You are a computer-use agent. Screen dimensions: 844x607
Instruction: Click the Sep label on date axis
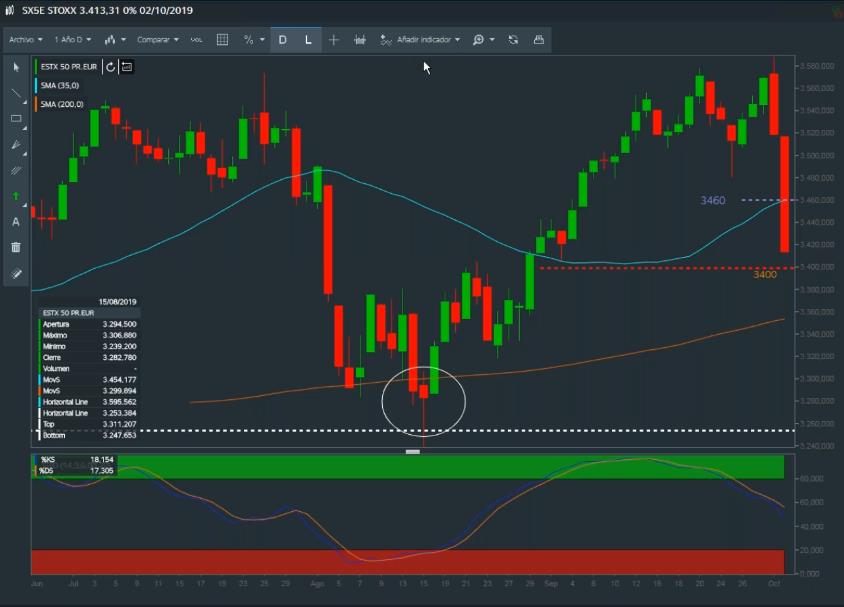point(550,584)
